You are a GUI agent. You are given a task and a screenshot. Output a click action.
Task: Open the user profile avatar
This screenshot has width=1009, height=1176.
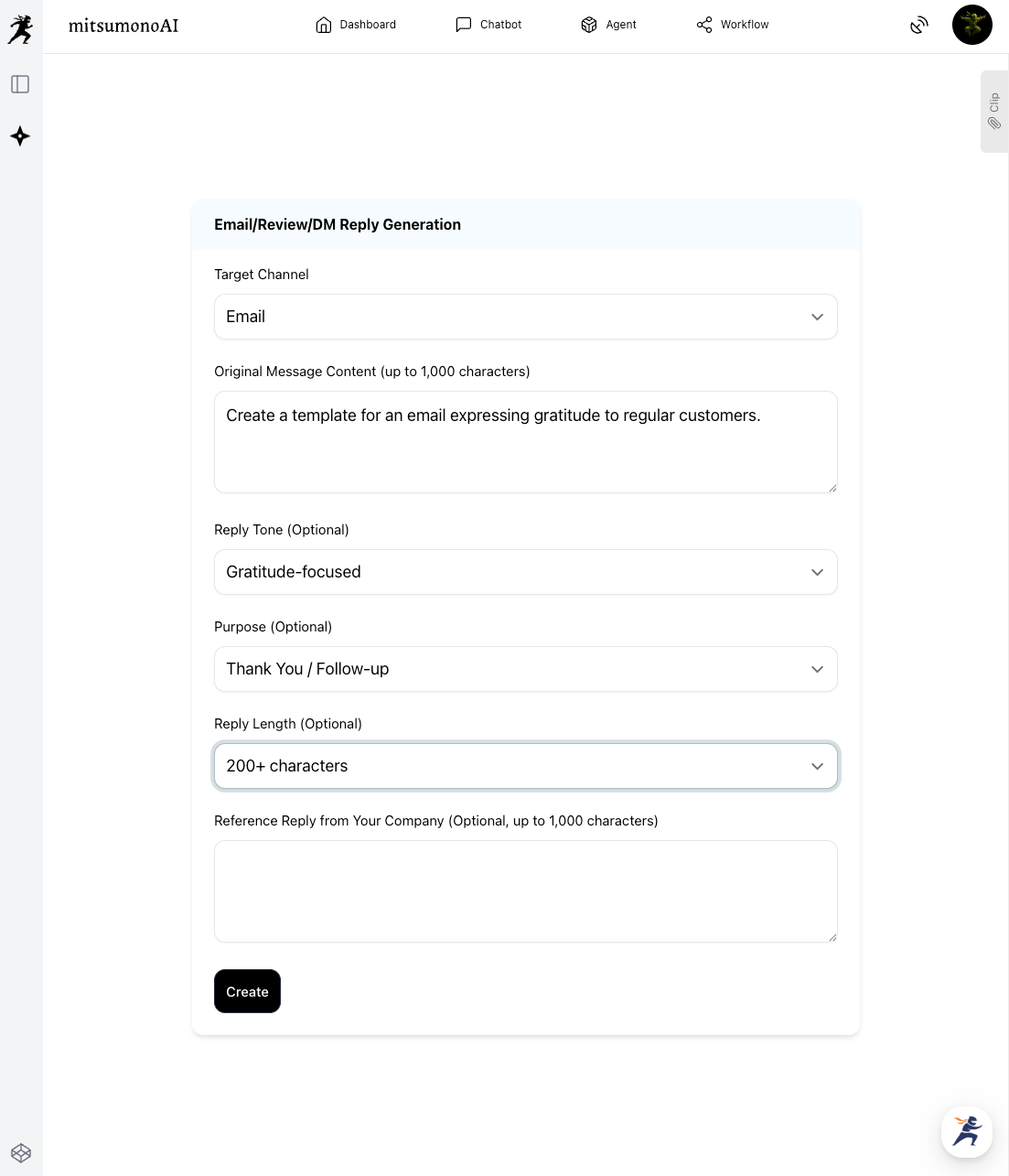pyautogui.click(x=971, y=25)
